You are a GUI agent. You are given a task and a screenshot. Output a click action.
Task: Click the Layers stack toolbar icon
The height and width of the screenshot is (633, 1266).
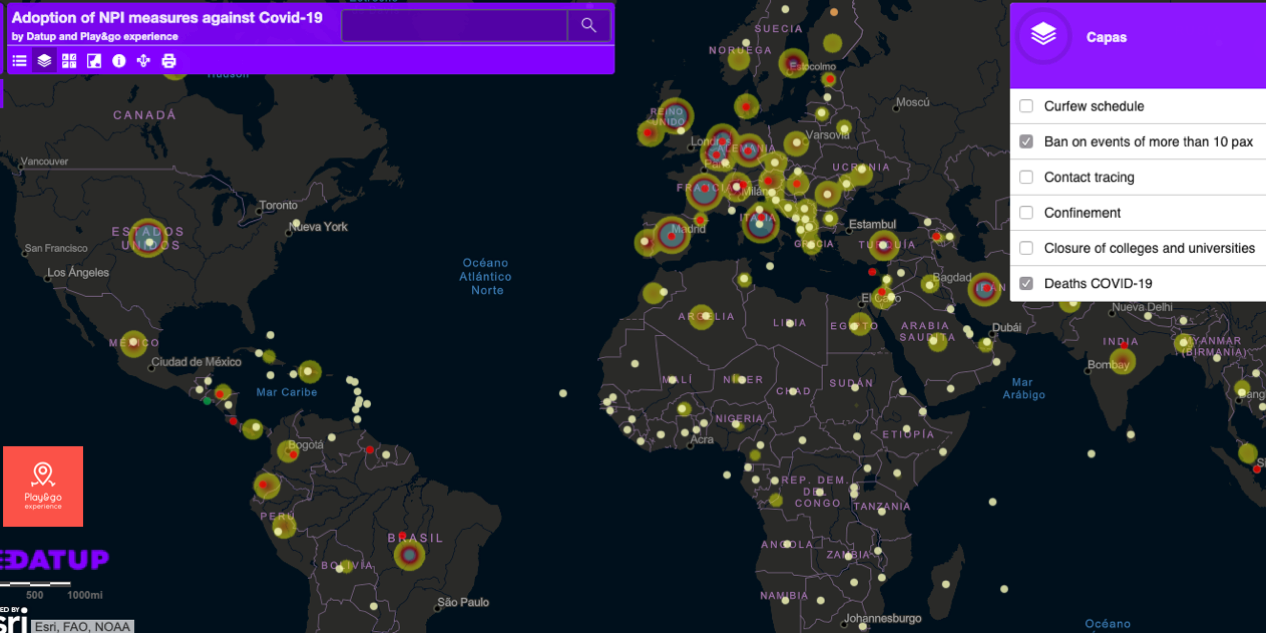pyautogui.click(x=44, y=61)
